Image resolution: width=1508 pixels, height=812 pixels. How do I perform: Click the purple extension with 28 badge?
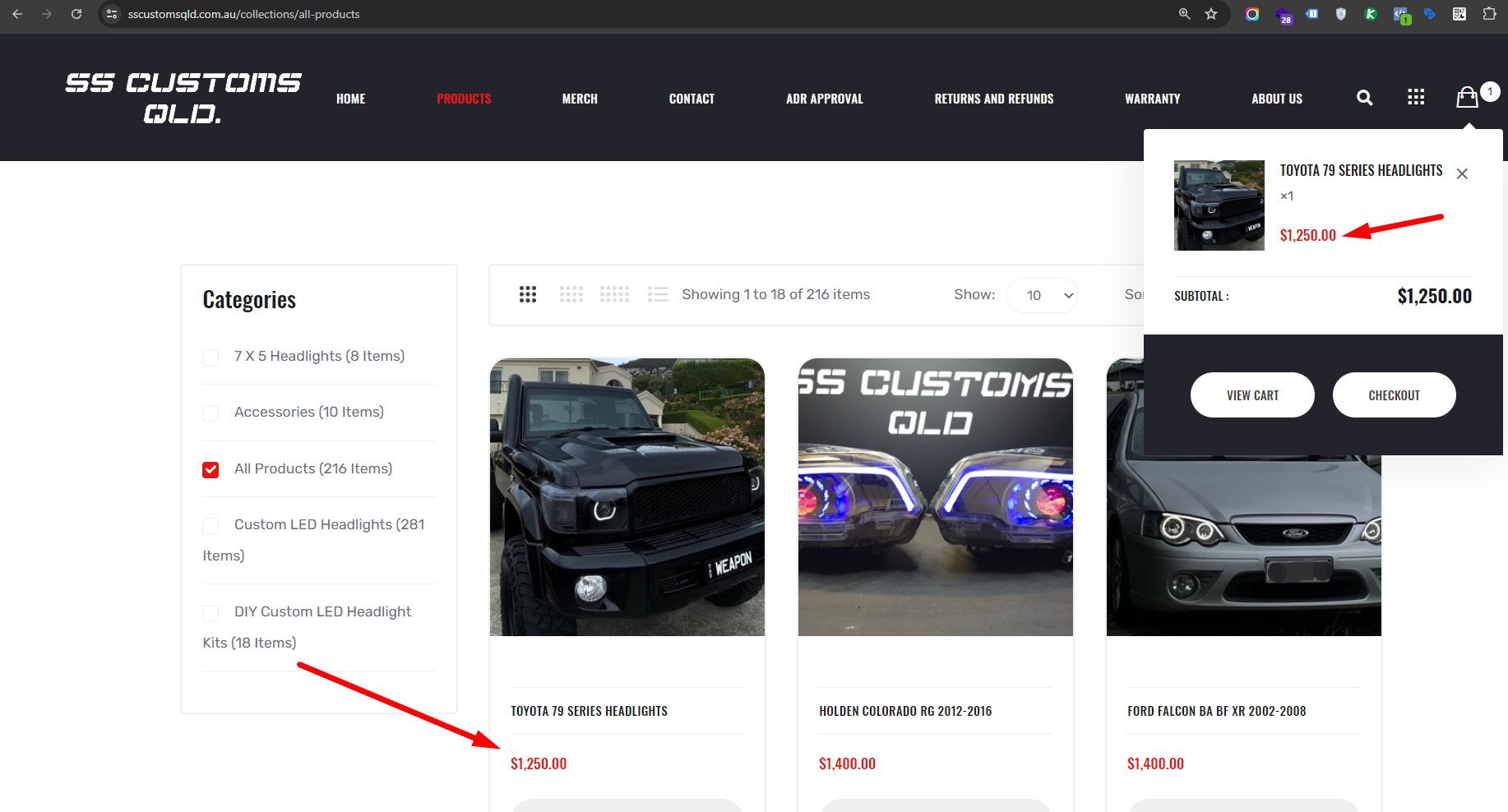(1284, 16)
